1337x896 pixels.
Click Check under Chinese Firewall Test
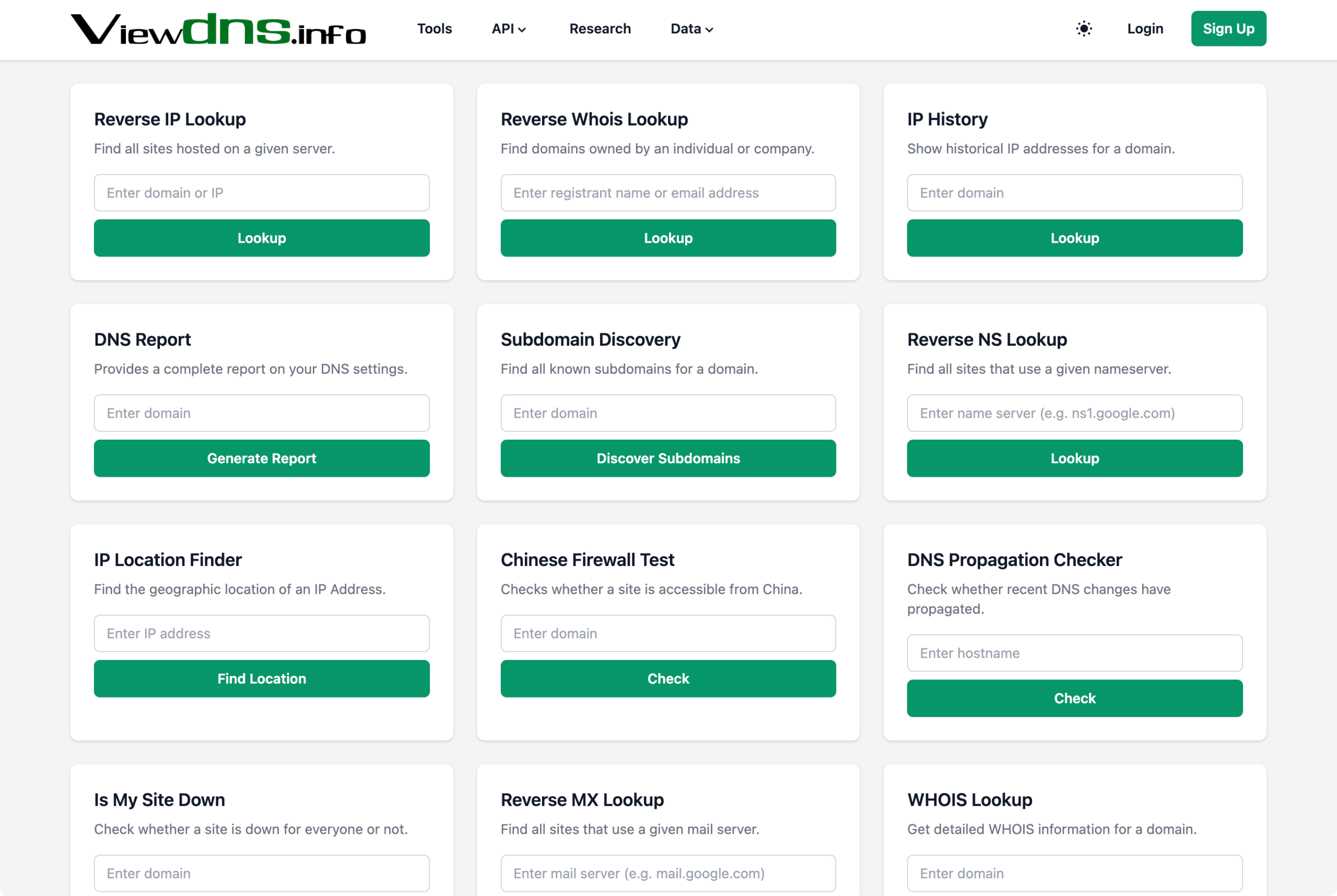668,678
